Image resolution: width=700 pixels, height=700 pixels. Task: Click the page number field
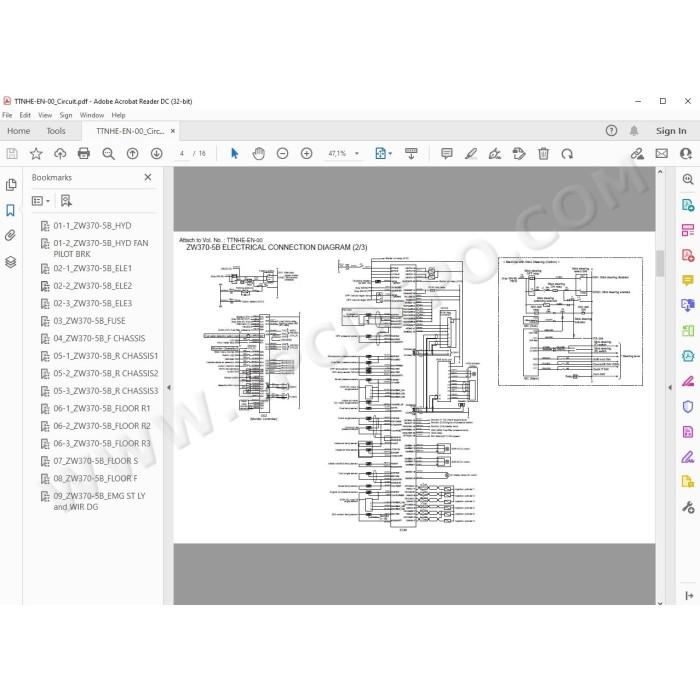click(x=182, y=154)
